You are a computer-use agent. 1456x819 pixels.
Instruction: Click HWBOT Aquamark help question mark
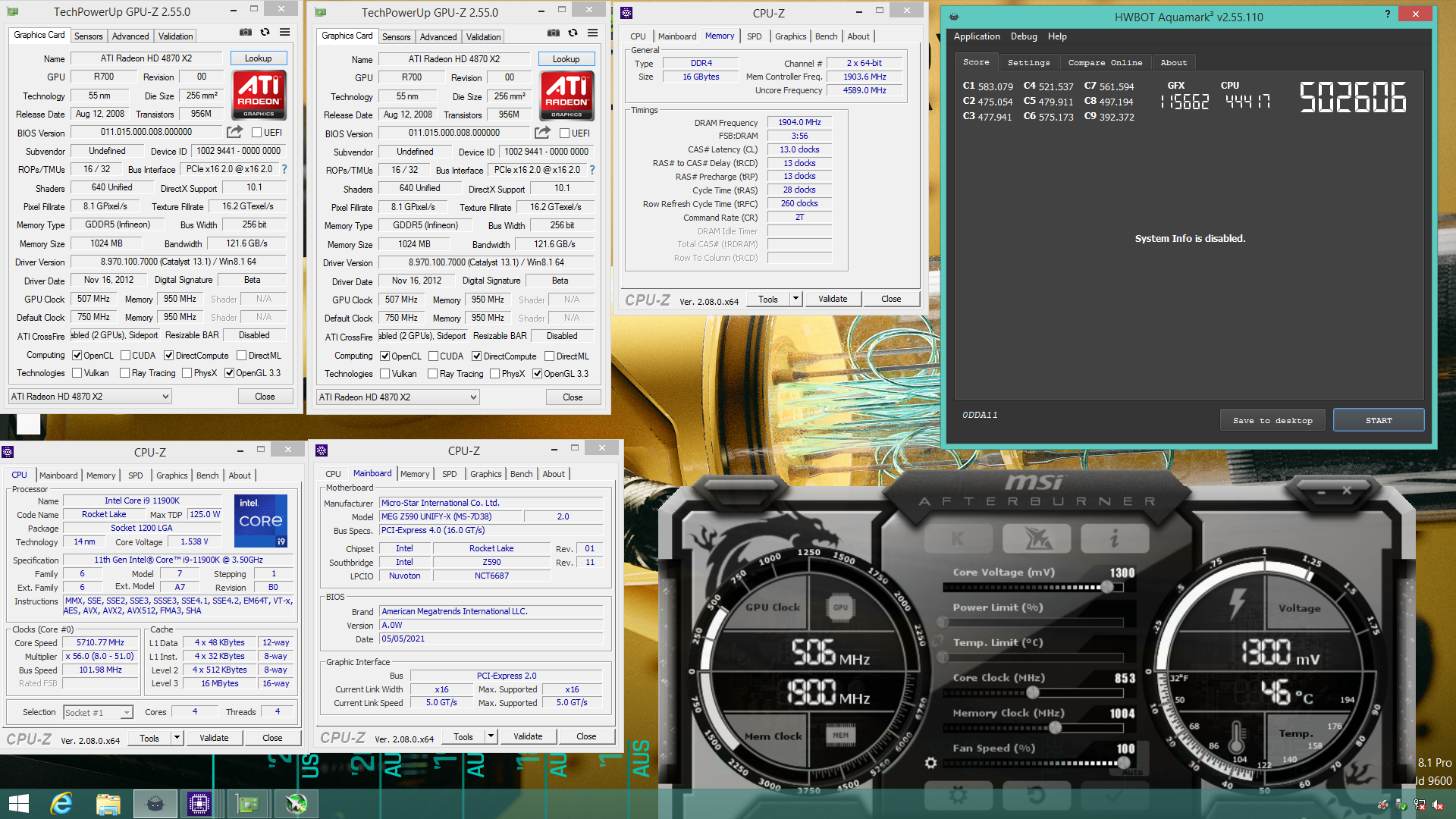1388,14
